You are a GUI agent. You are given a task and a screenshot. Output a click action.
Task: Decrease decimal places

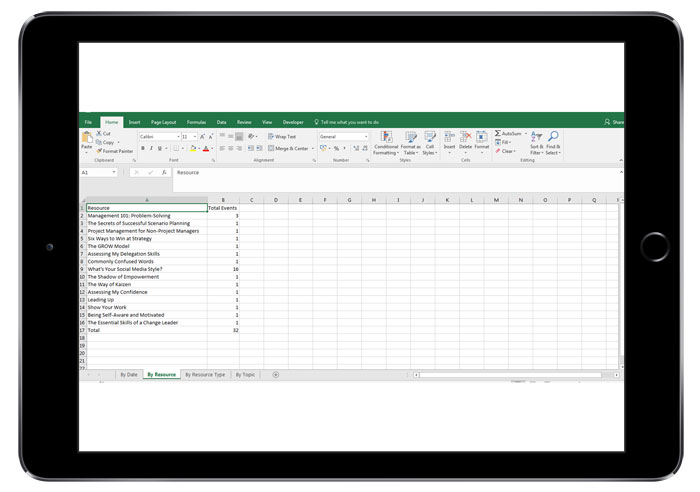point(365,148)
